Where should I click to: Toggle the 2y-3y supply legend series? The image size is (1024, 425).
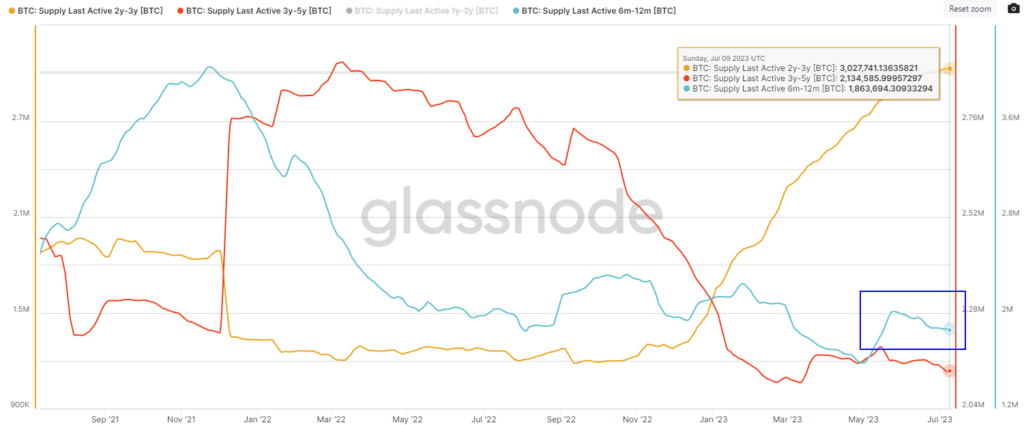point(87,8)
